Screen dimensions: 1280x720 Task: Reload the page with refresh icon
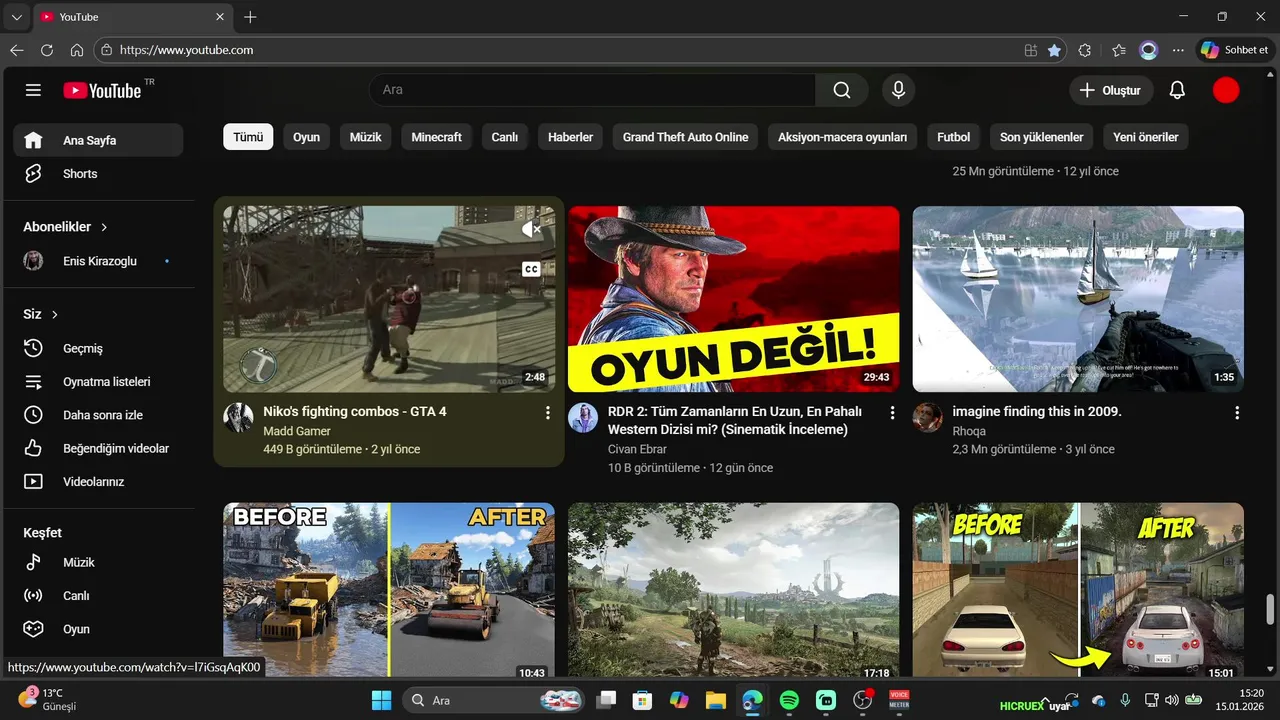[x=47, y=50]
